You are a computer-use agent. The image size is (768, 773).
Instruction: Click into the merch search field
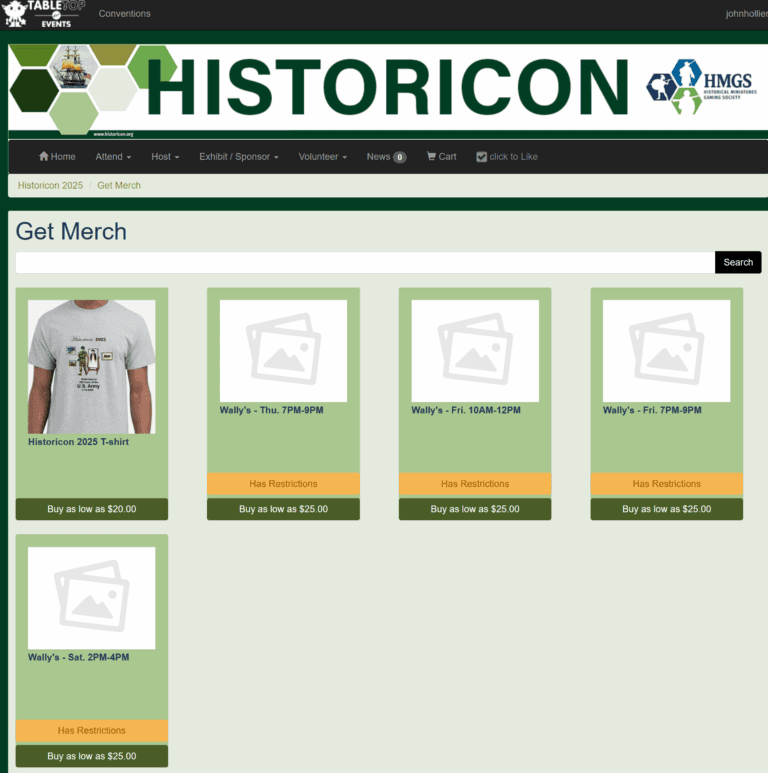365,262
